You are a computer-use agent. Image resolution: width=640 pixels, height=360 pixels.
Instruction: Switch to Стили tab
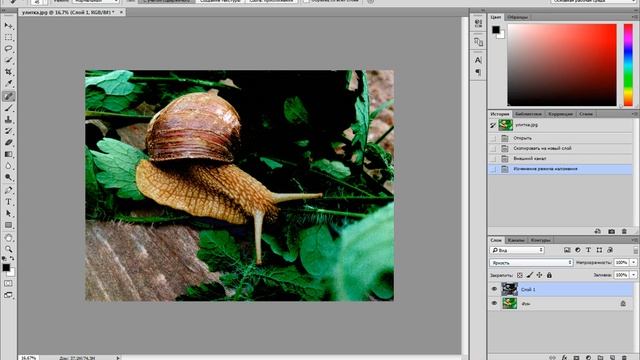(x=586, y=114)
